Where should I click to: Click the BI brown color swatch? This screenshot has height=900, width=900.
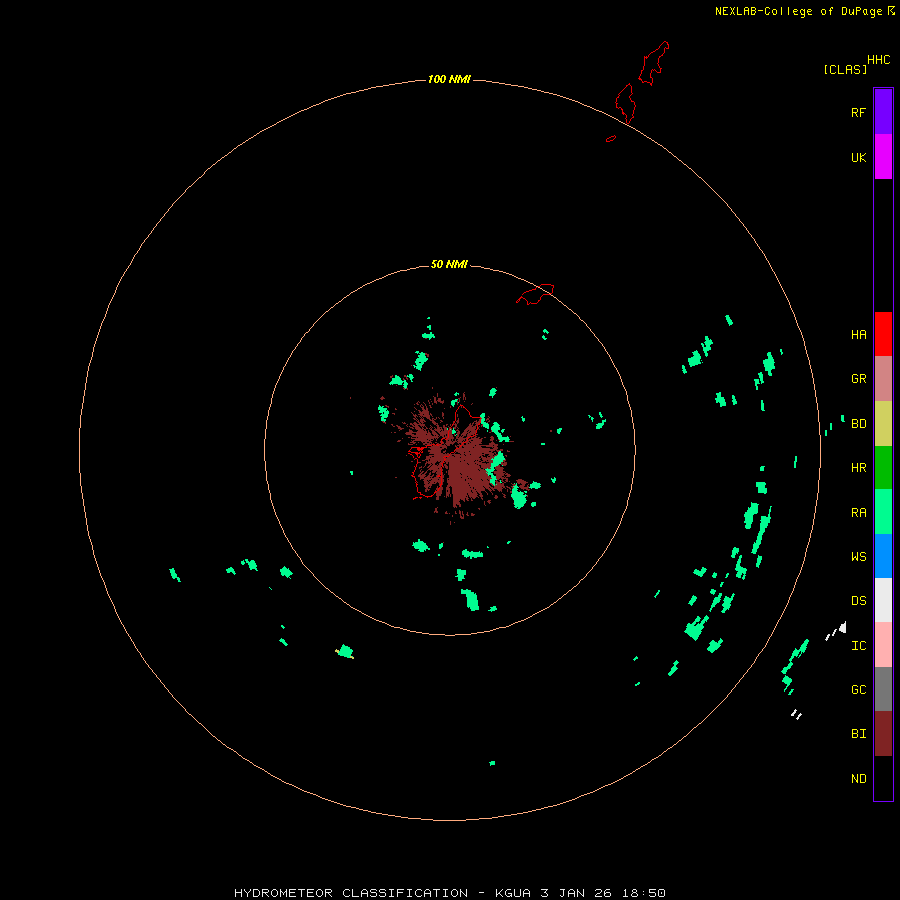coord(883,734)
